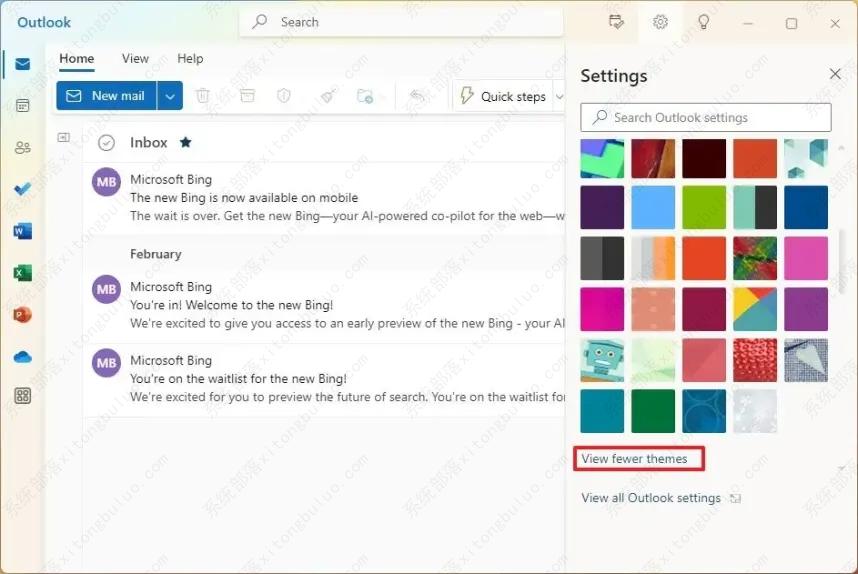Select the navy blue theme swatch
858x574 pixels.
(x=805, y=207)
